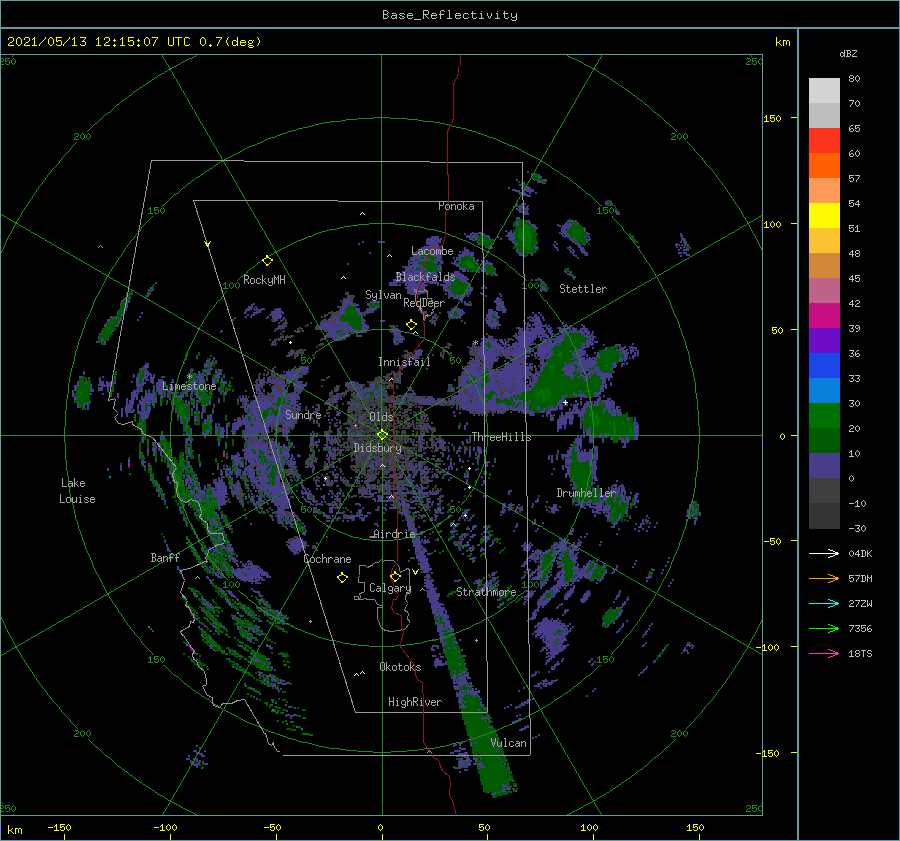Click the Blackfalds city label
900x841 pixels.
click(425, 277)
